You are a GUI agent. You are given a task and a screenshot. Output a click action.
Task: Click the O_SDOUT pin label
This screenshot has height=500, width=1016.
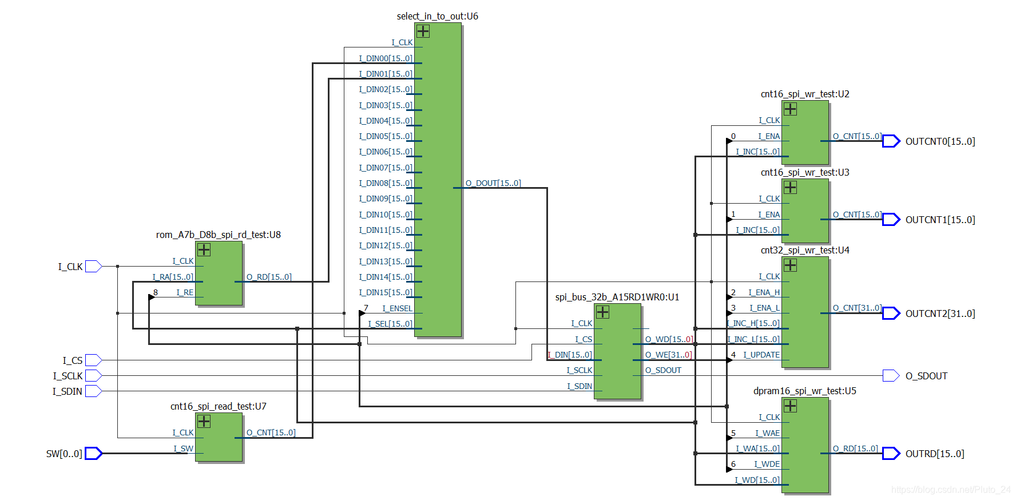pos(929,376)
